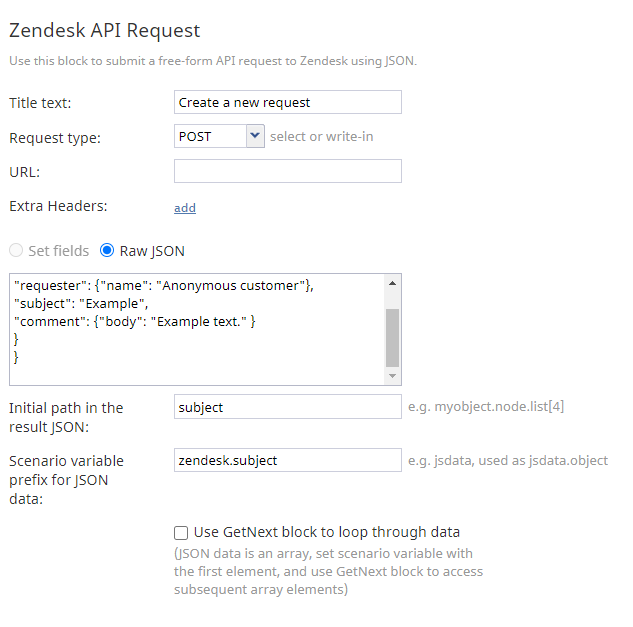The image size is (633, 627).
Task: Click the scrollbar track above the thumb
Action: (x=392, y=300)
